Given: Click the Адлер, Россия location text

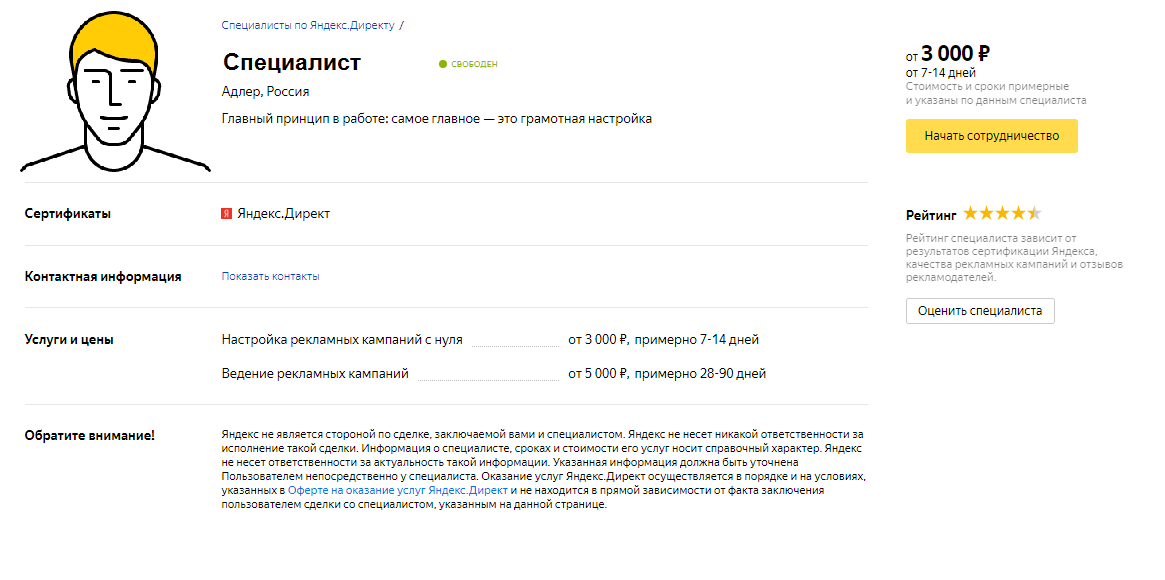Looking at the screenshot, I should coord(265,92).
